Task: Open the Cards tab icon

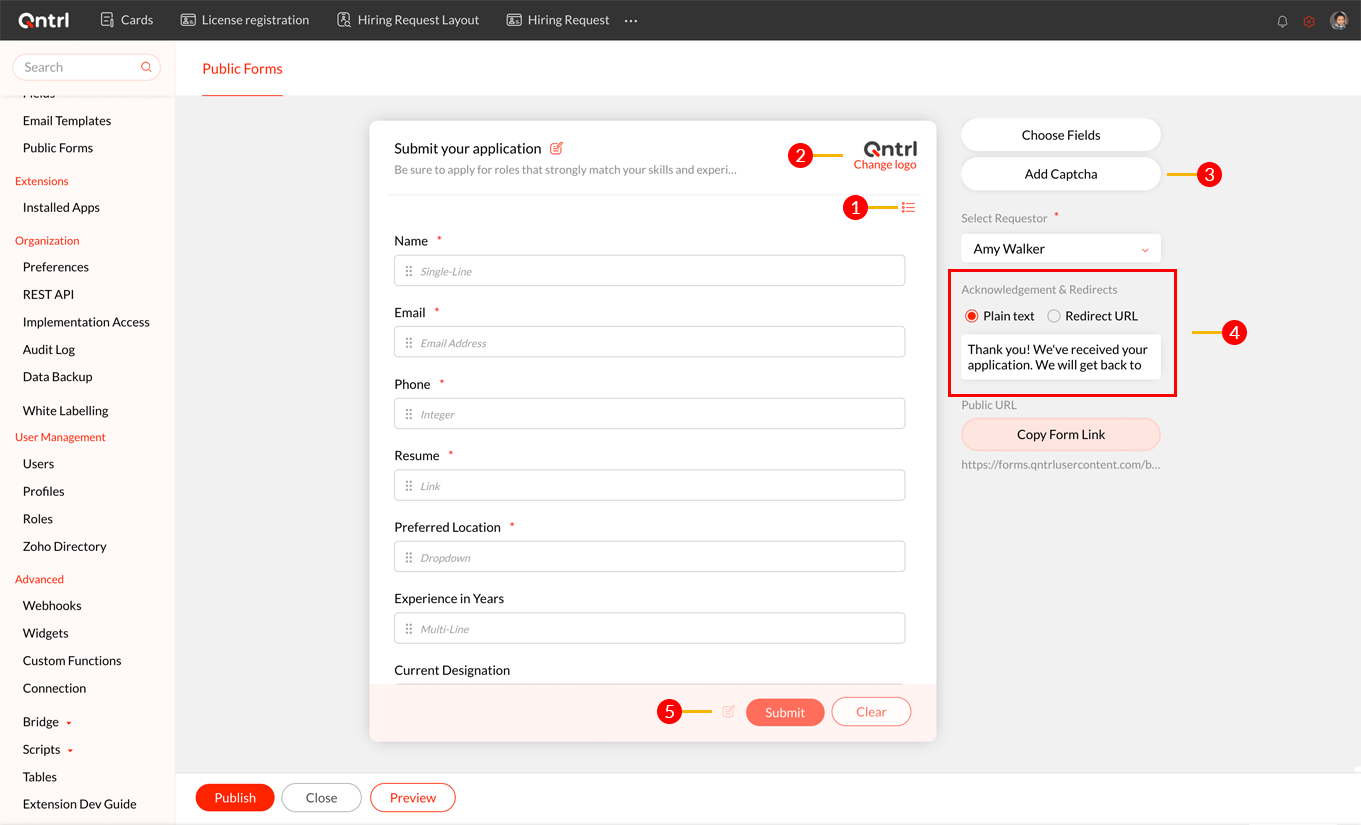Action: (x=107, y=20)
